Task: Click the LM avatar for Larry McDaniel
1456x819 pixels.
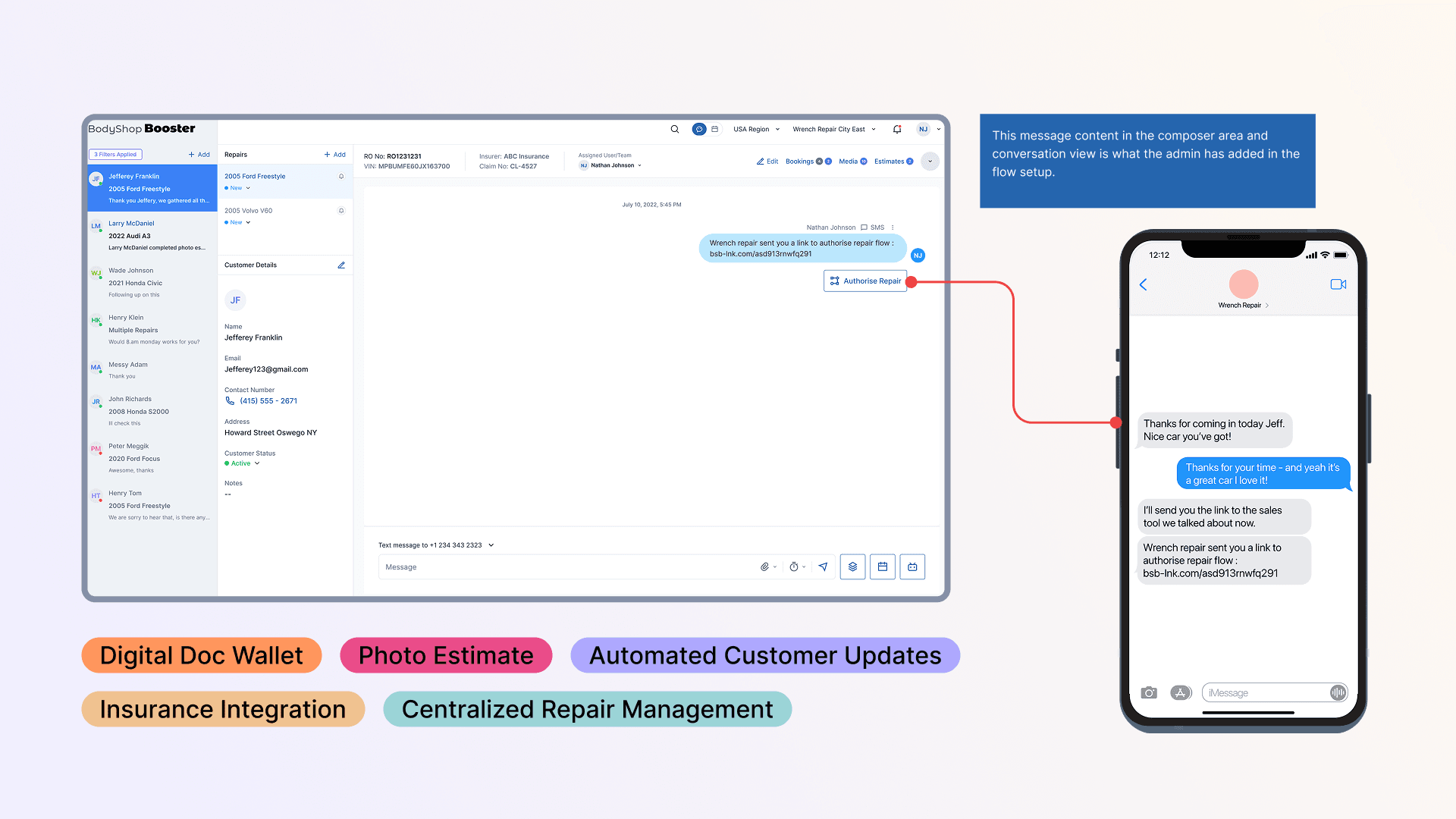Action: point(96,226)
